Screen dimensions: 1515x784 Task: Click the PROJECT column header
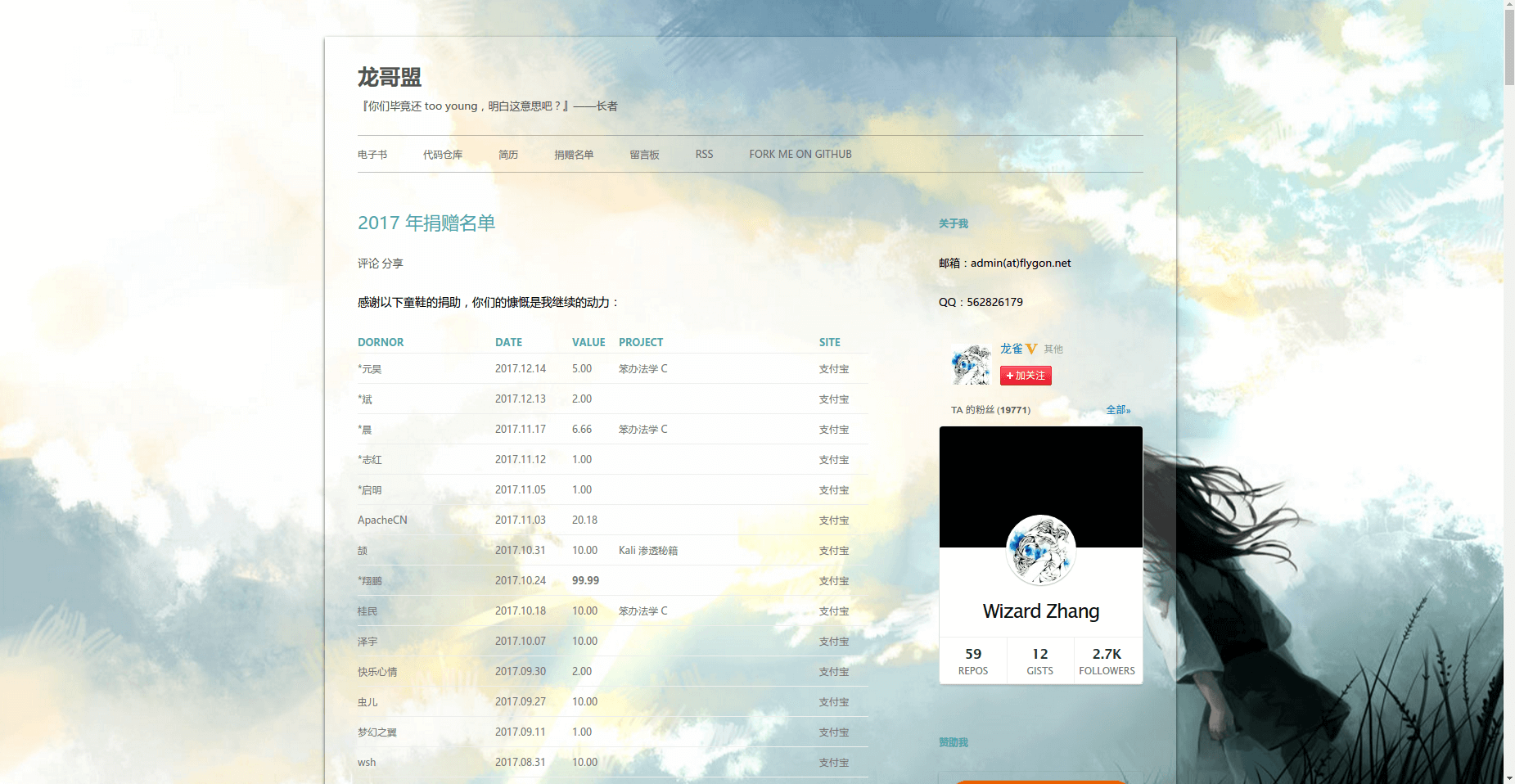coord(641,342)
